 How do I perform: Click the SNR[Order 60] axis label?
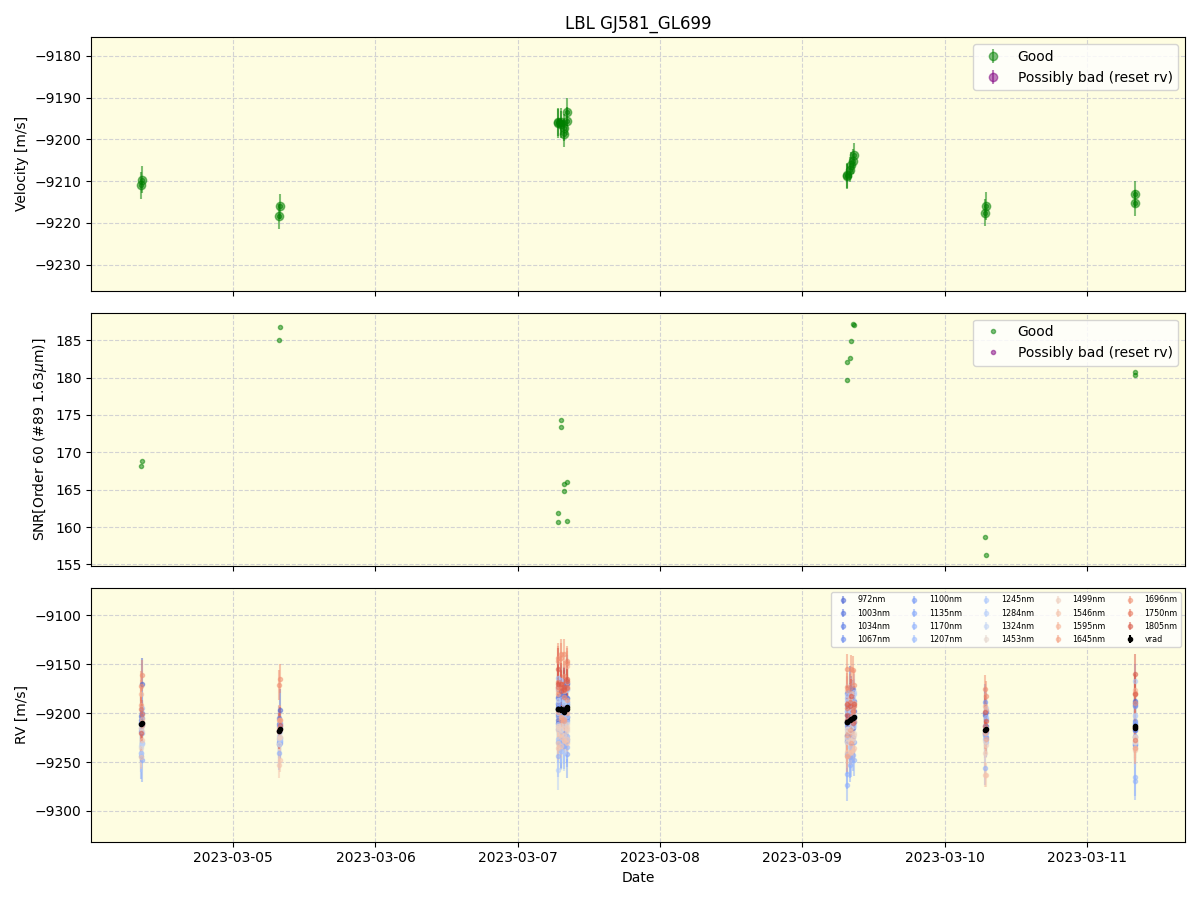coord(39,439)
